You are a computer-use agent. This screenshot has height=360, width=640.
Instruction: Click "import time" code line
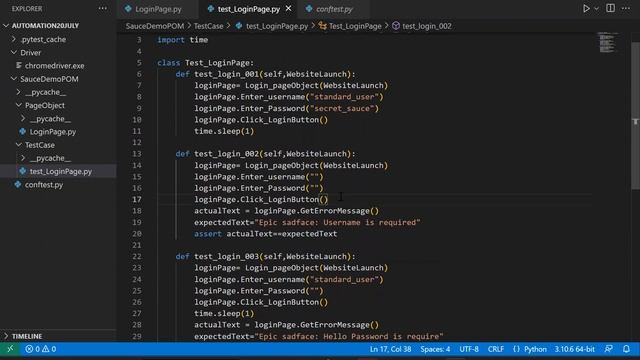coord(182,40)
